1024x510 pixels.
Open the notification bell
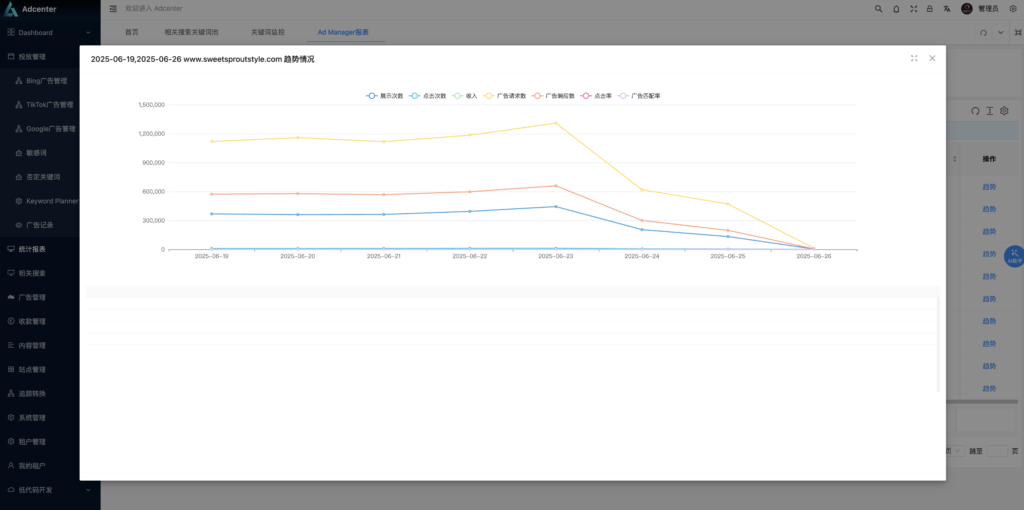pos(896,8)
